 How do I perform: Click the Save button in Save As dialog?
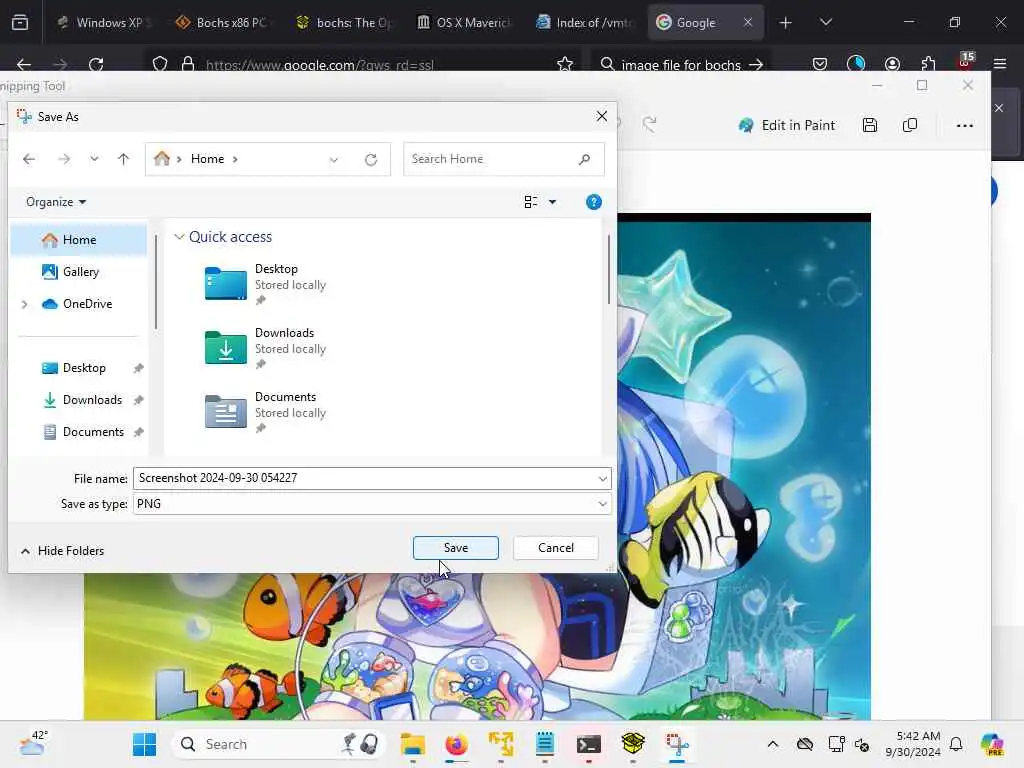(x=455, y=548)
